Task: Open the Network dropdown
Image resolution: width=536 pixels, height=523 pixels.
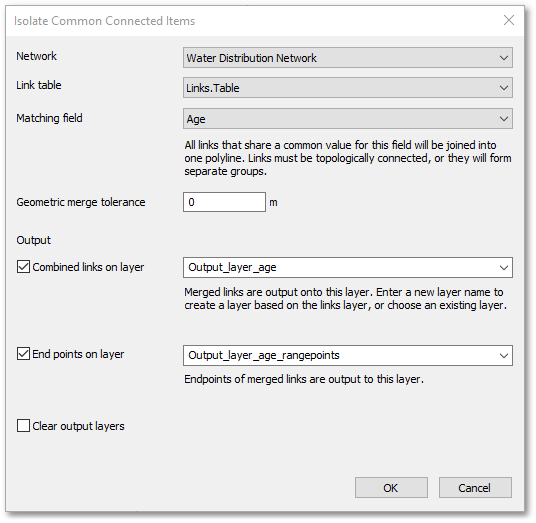Action: (x=348, y=58)
